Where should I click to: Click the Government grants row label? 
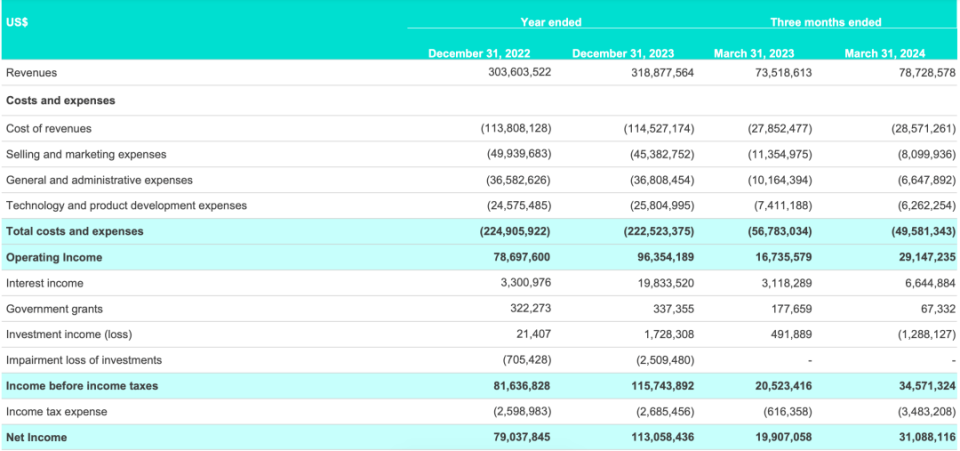54,309
